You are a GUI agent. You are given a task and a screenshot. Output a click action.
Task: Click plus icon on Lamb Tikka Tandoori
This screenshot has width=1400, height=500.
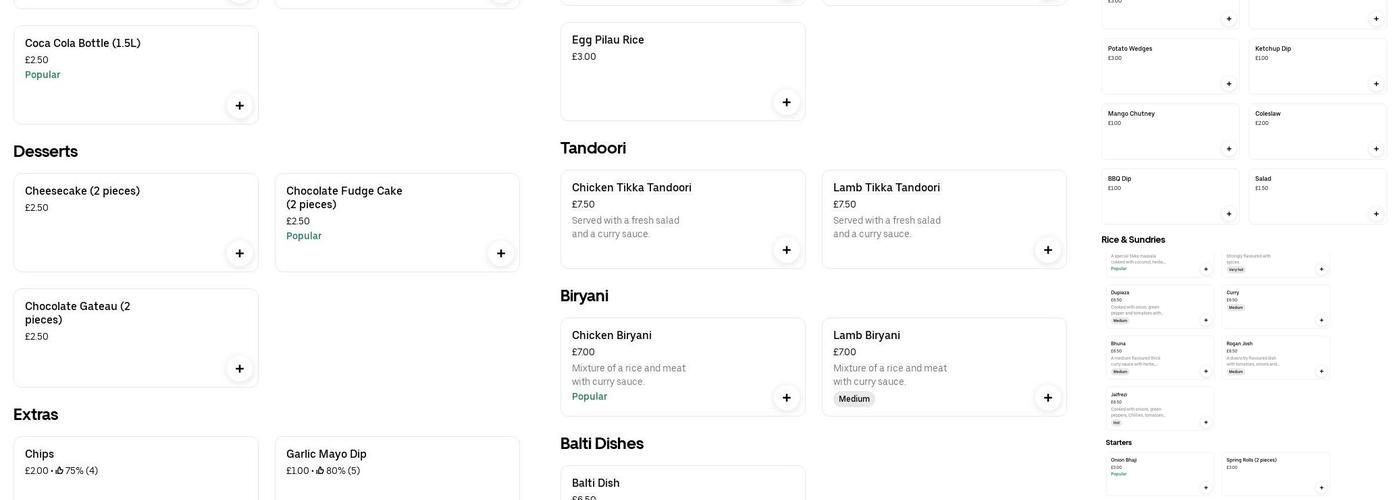click(x=1048, y=250)
